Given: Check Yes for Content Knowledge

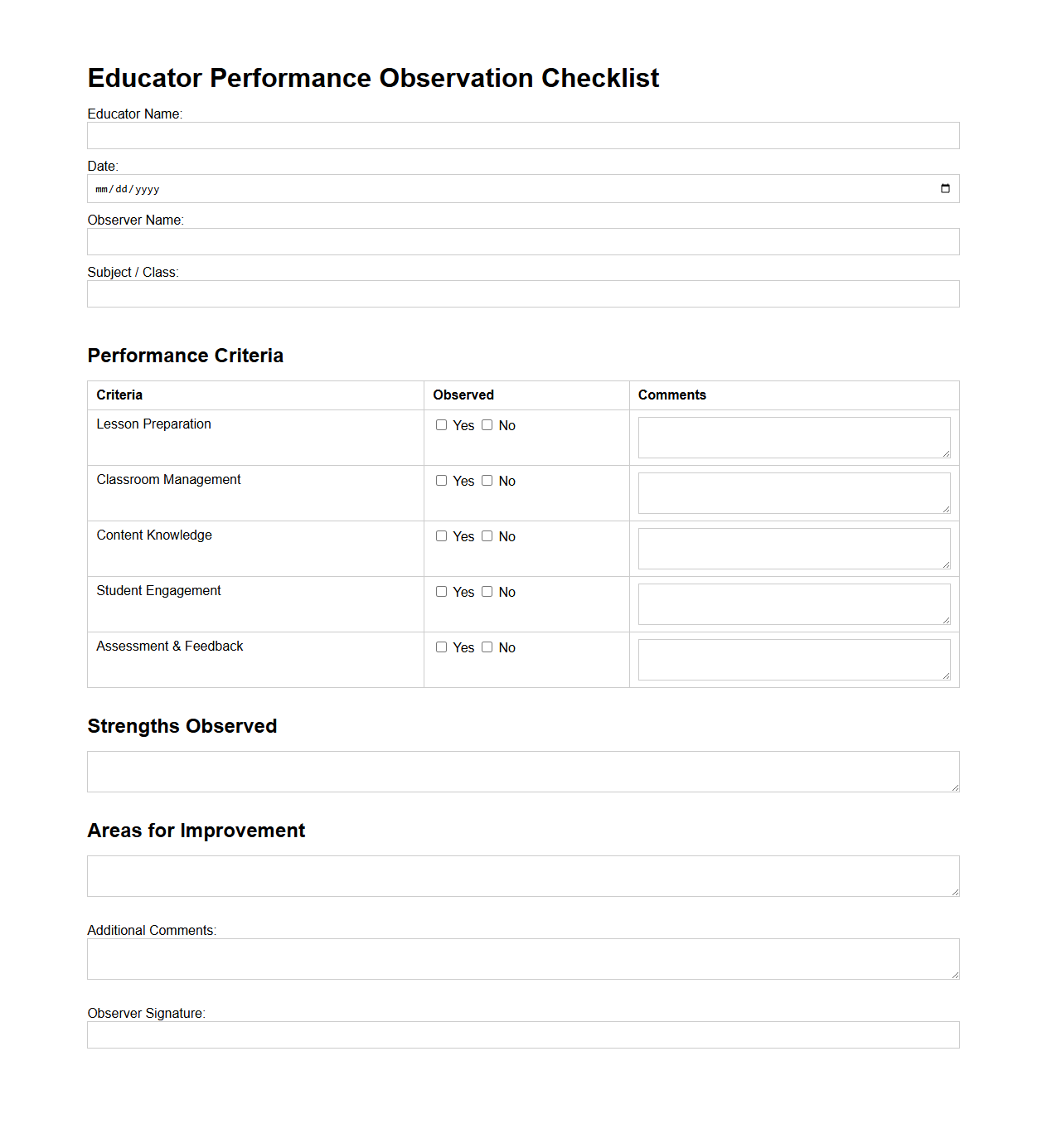Looking at the screenshot, I should [x=442, y=535].
